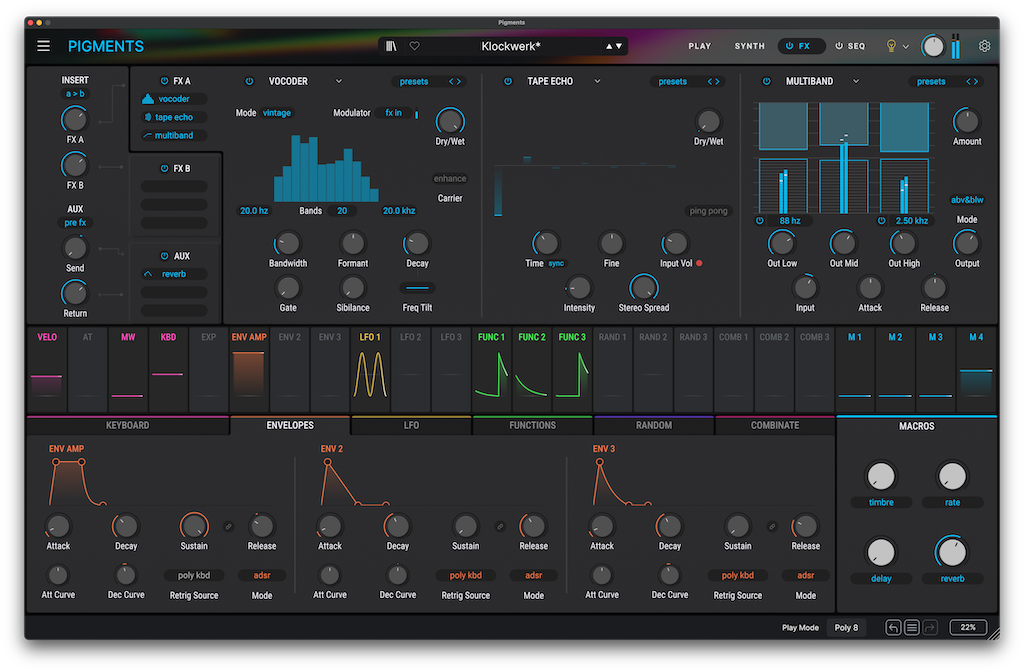This screenshot has width=1024, height=672.
Task: Open the KEYBOARD modulation tab
Action: pyautogui.click(x=127, y=425)
